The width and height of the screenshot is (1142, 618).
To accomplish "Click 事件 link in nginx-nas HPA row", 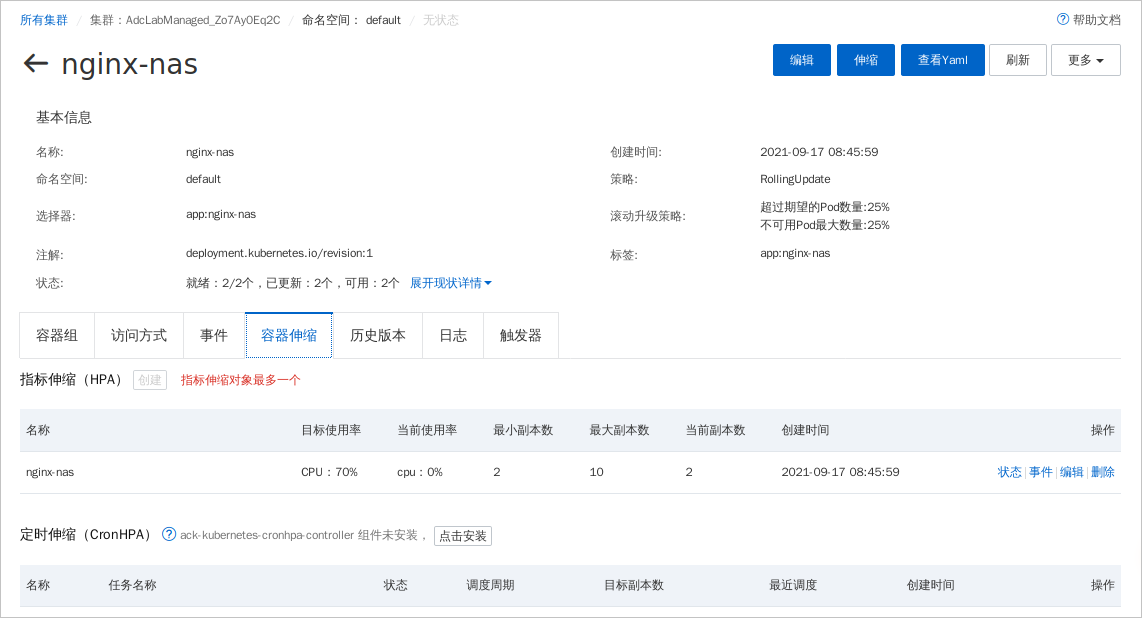I will 1040,472.
